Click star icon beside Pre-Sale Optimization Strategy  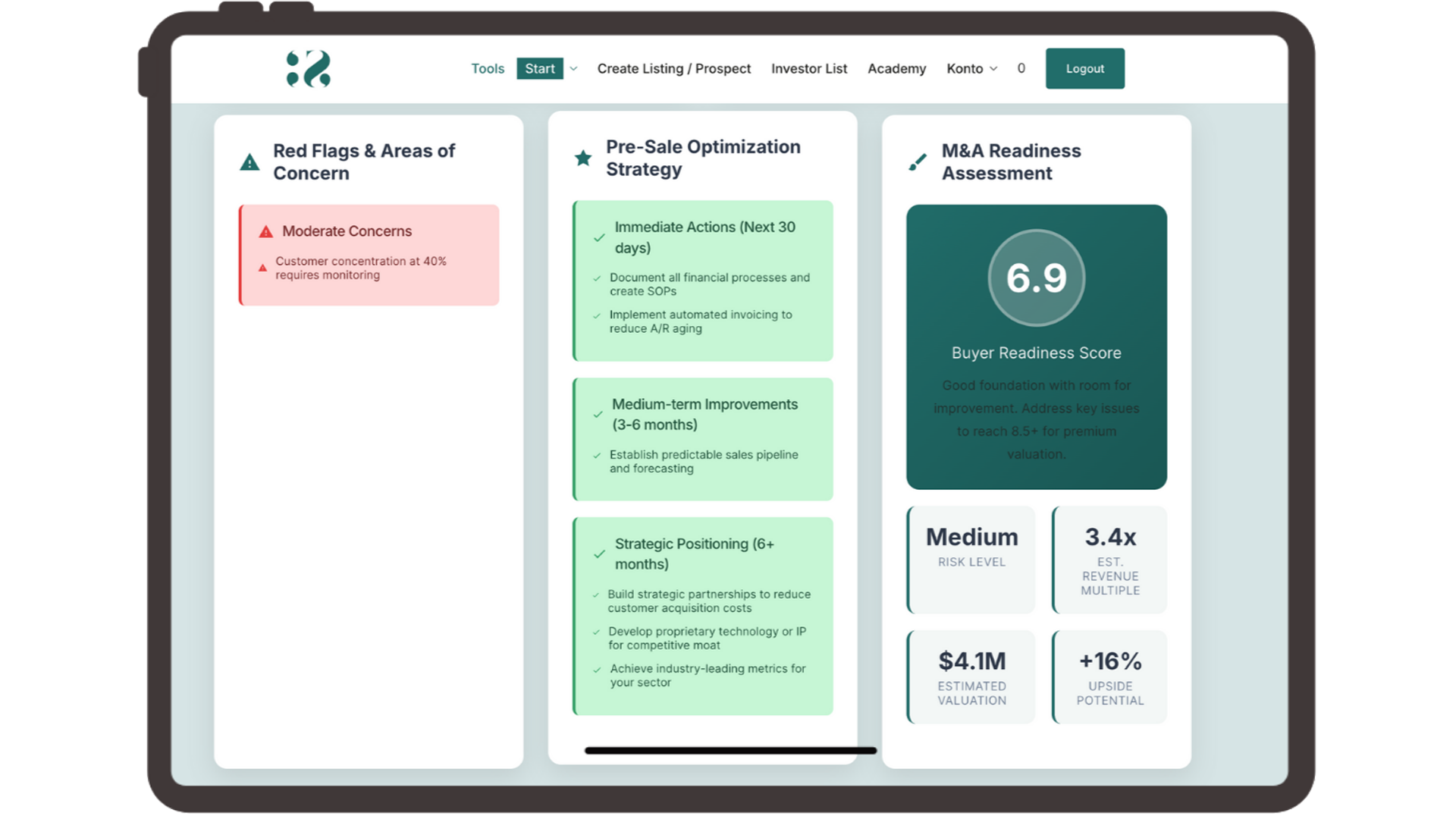pyautogui.click(x=582, y=158)
